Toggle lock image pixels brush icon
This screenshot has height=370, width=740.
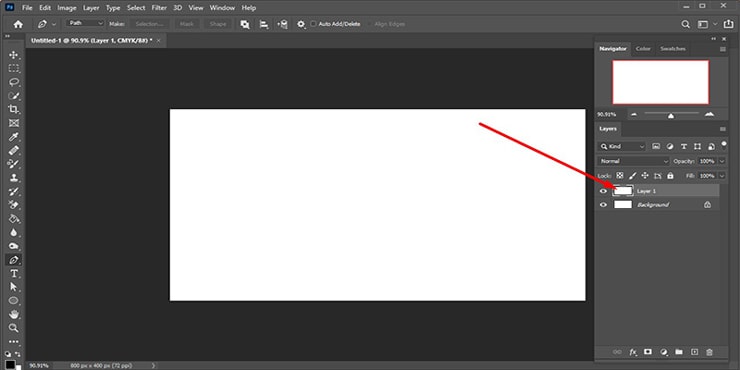633,176
